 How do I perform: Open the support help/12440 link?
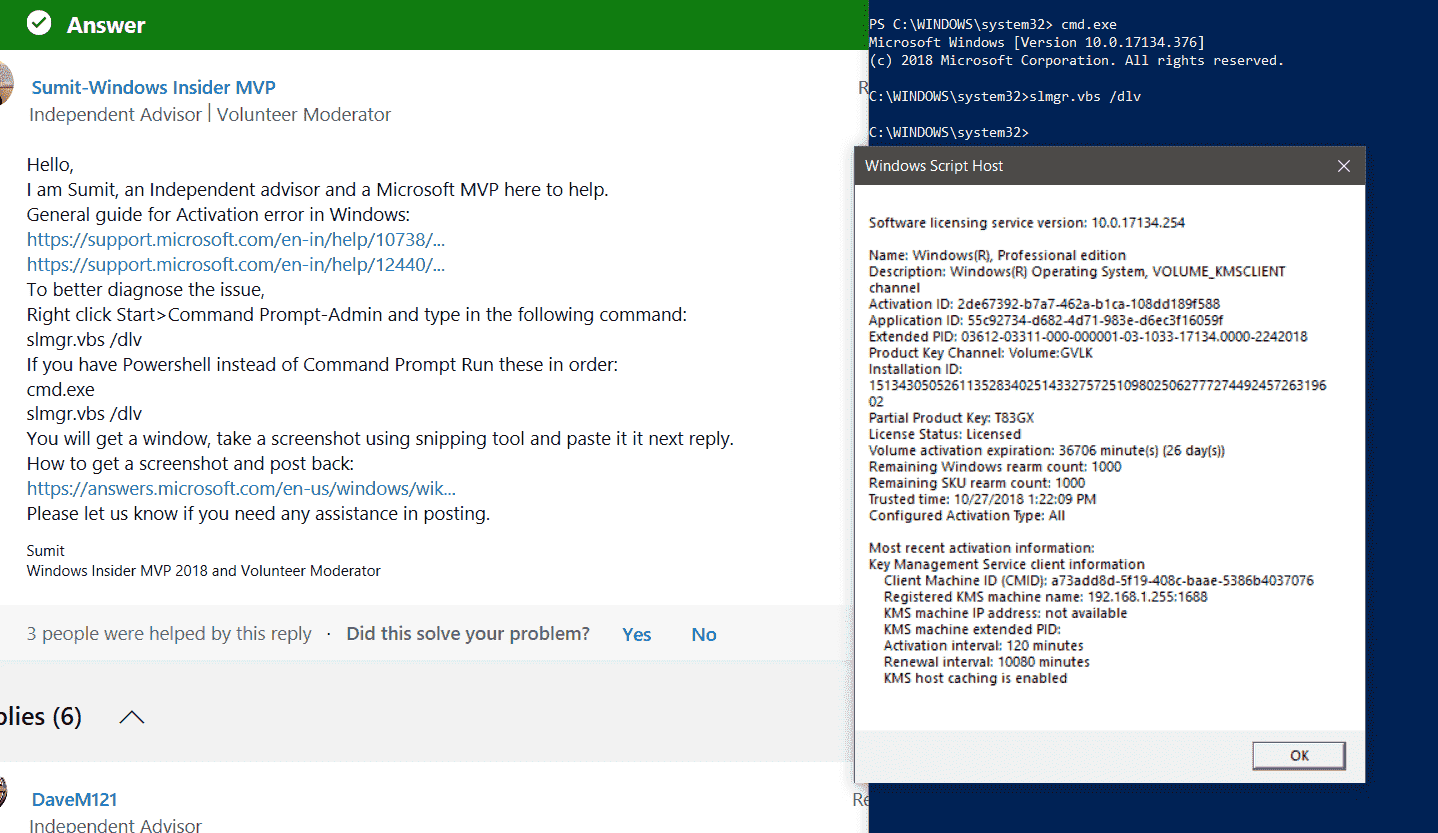[236, 265]
